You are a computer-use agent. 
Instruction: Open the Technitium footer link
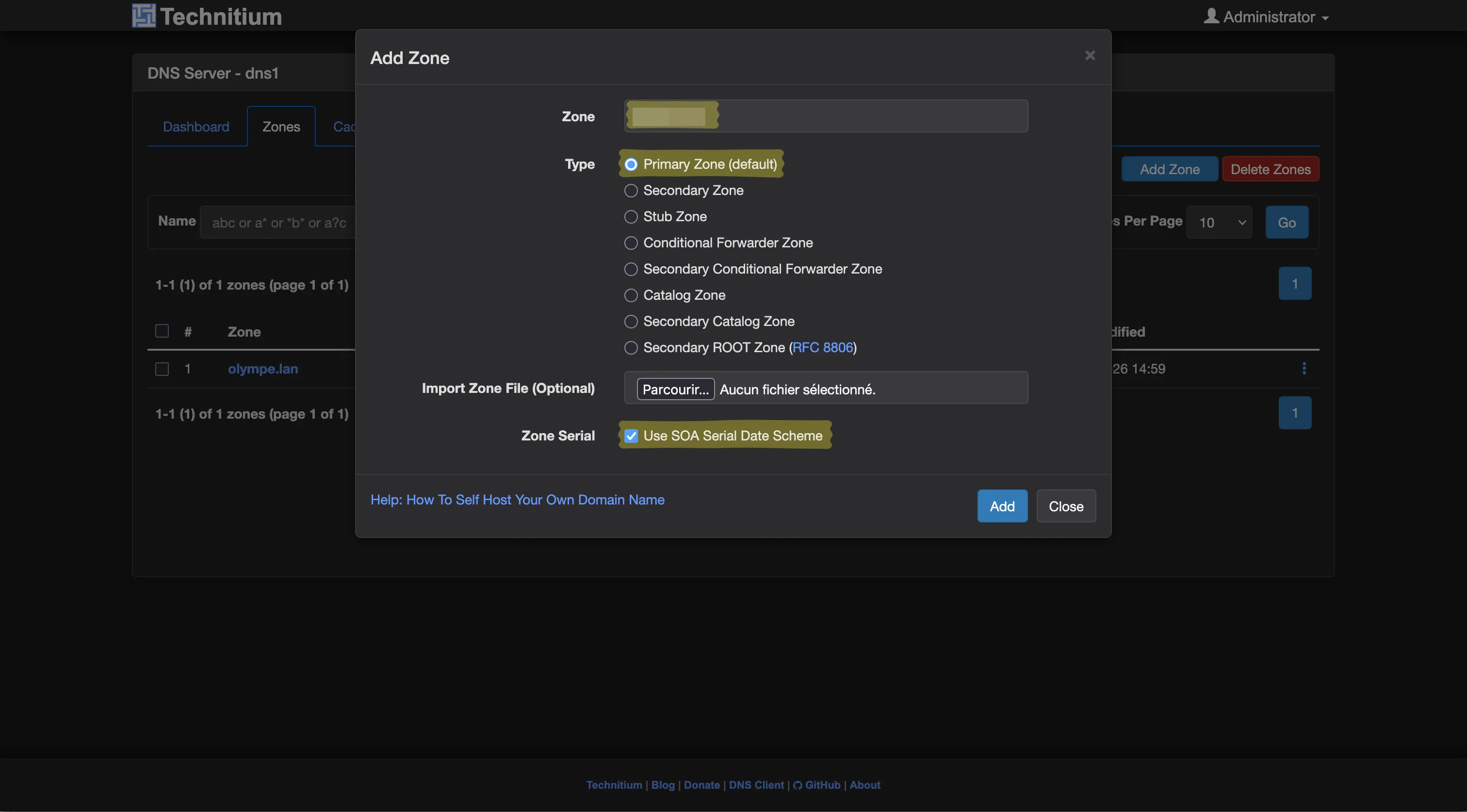[x=614, y=785]
